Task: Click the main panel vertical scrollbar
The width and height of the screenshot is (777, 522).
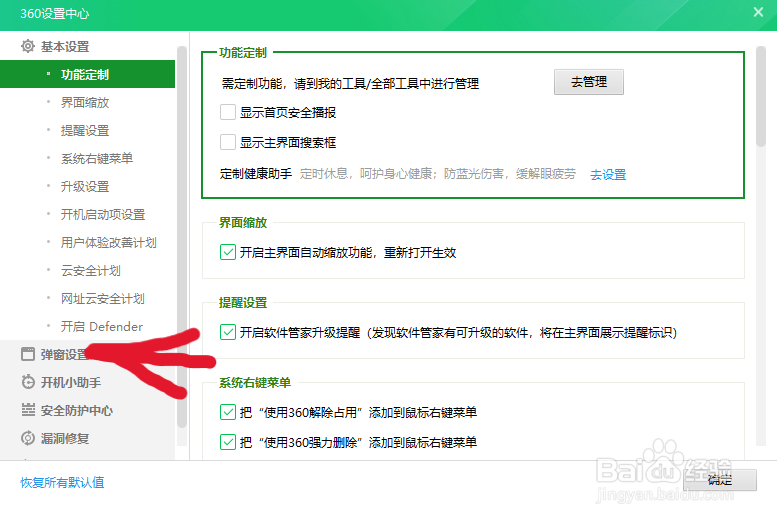Action: (761, 97)
